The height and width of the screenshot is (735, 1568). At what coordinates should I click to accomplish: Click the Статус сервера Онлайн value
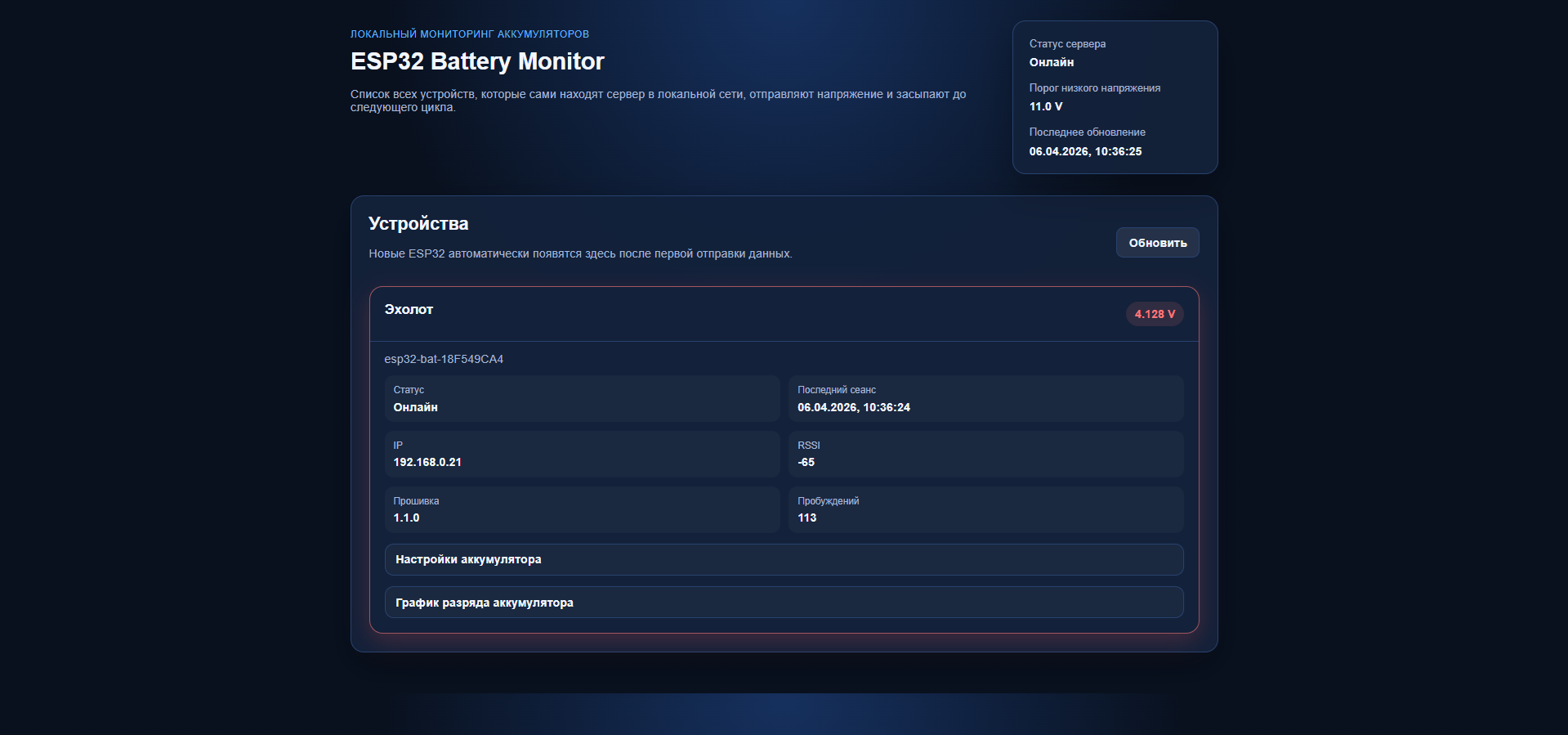(x=1052, y=62)
